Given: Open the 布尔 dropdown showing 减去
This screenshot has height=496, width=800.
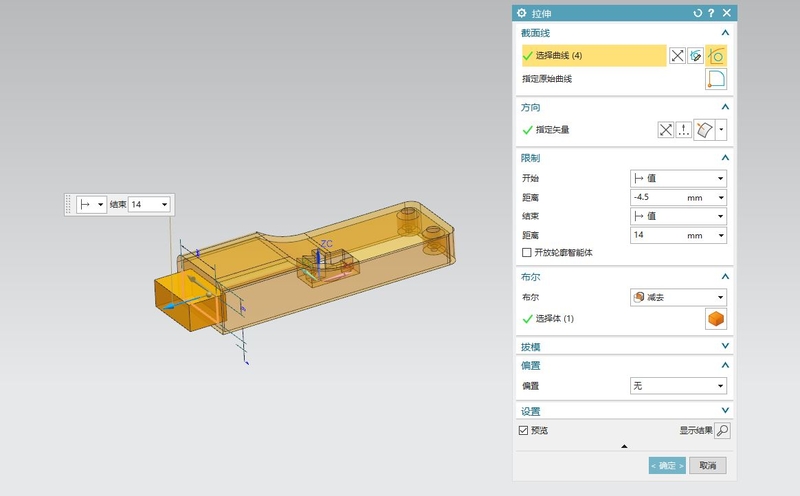Looking at the screenshot, I should (x=678, y=297).
